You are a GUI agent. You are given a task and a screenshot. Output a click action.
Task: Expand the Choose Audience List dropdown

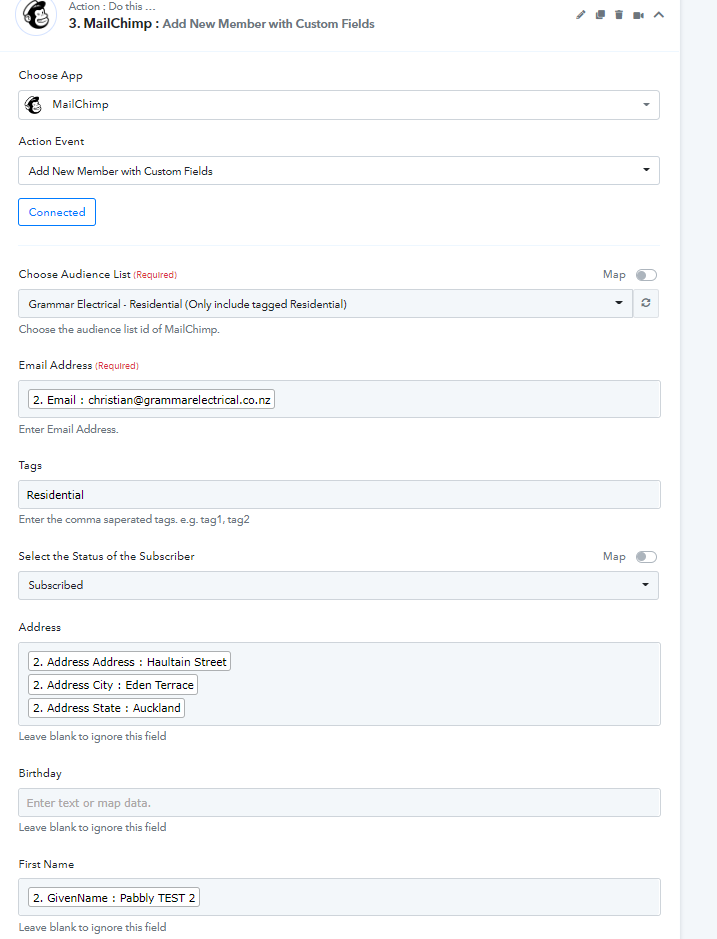pos(325,304)
